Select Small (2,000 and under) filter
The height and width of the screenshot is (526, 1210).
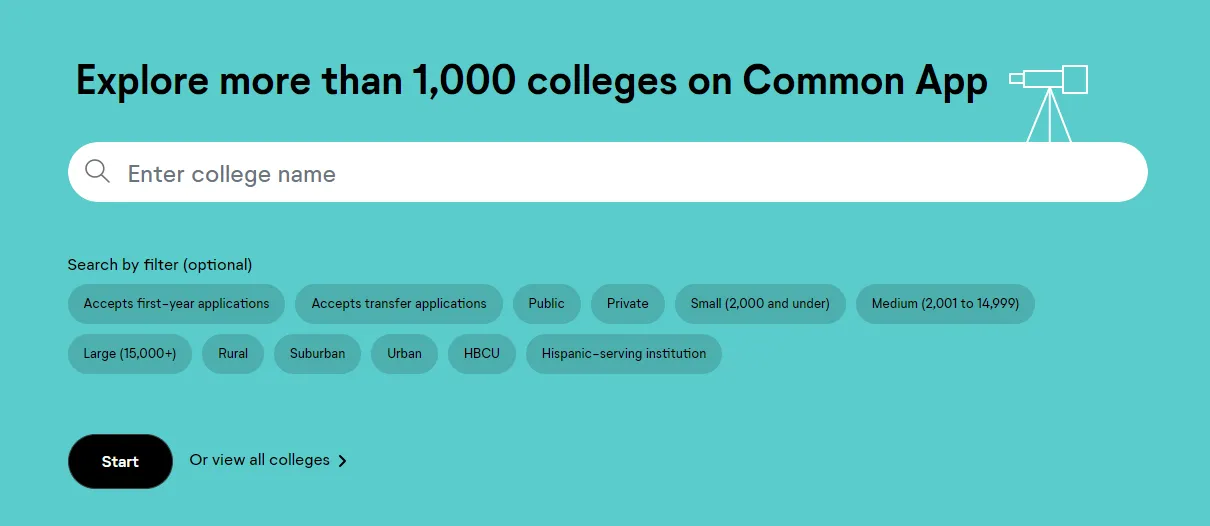pos(760,303)
